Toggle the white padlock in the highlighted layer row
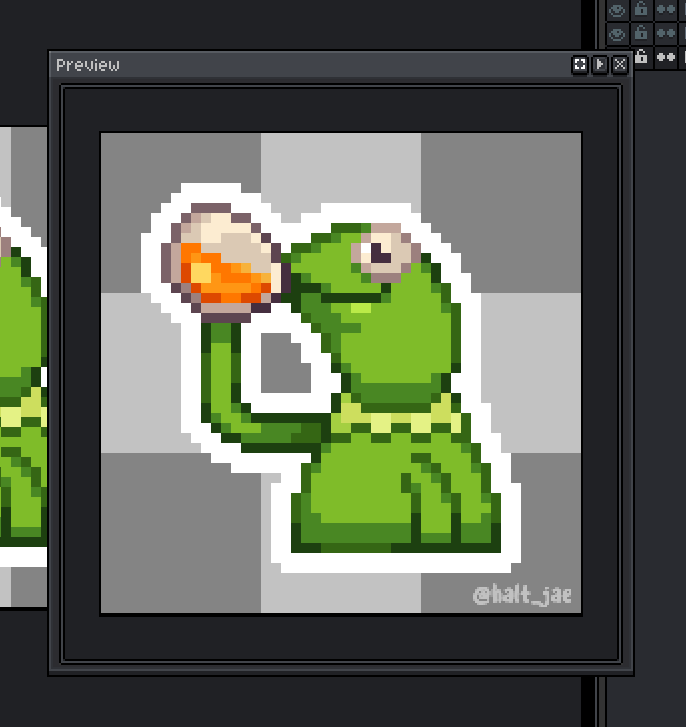 (642, 57)
